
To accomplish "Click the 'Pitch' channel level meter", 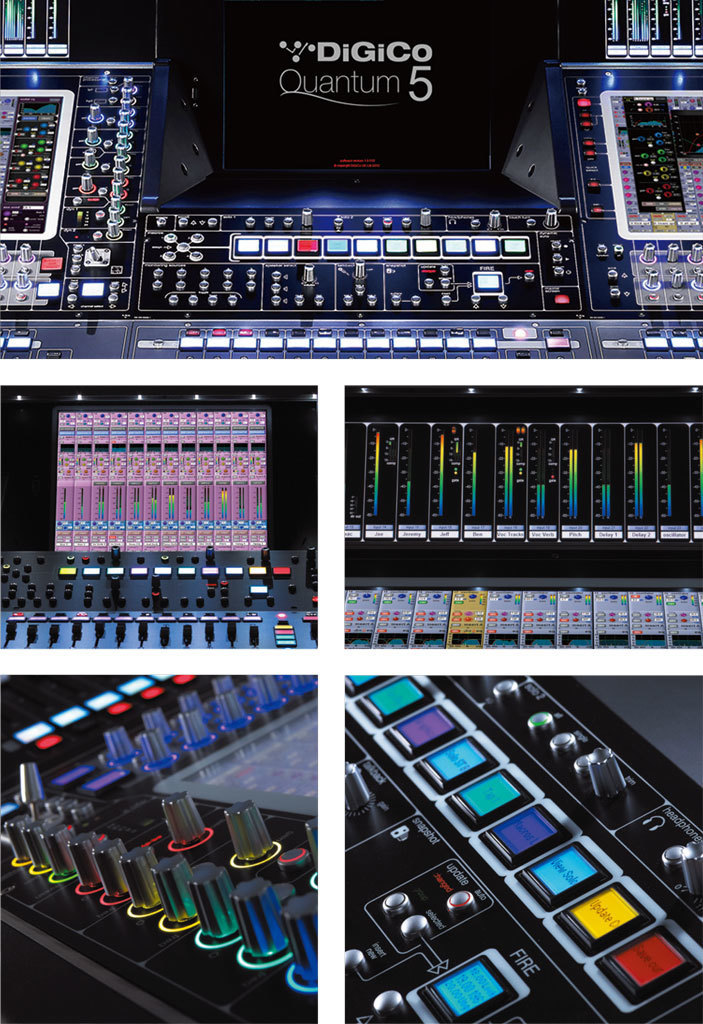I will [x=573, y=481].
